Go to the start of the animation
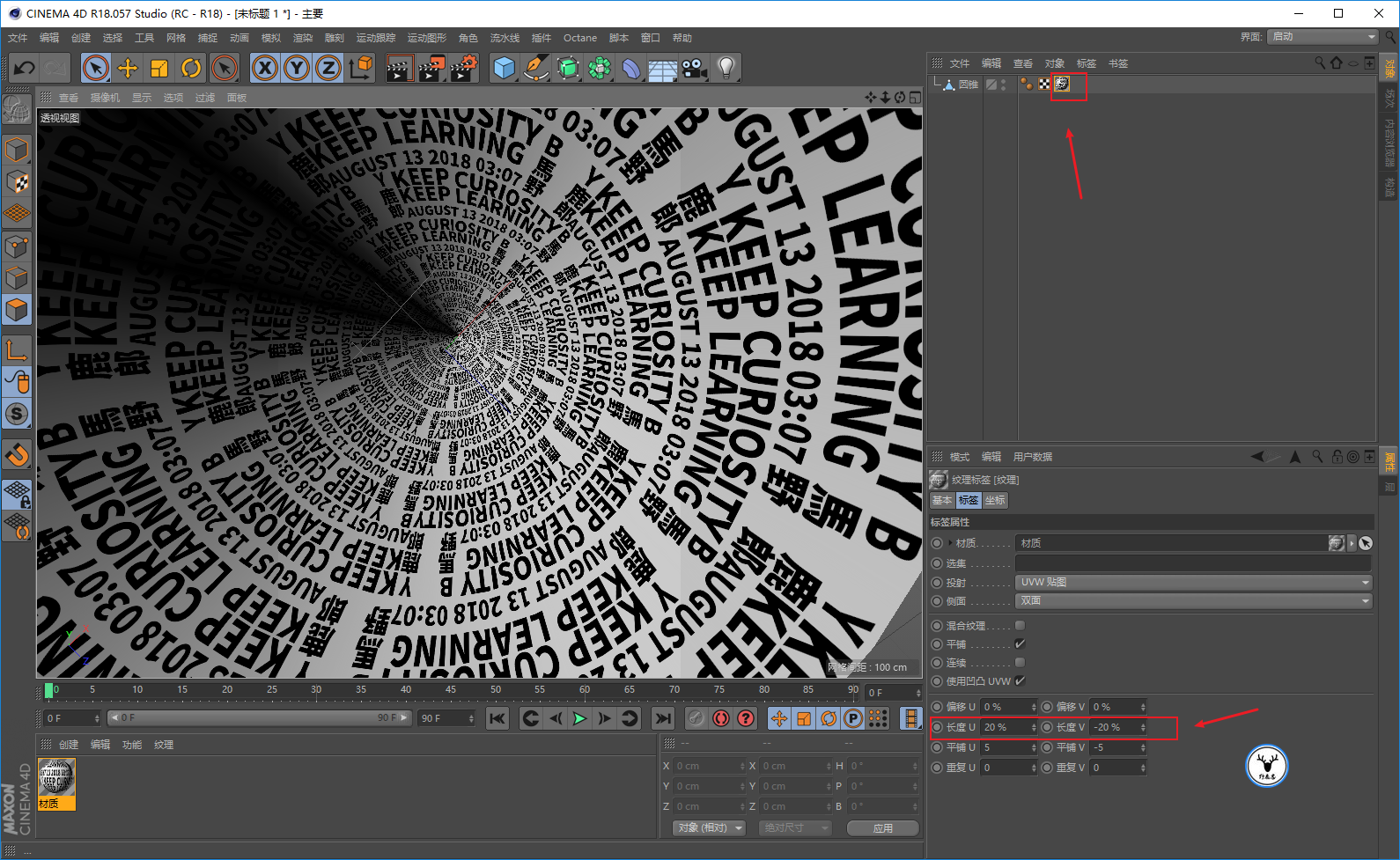Image resolution: width=1400 pixels, height=860 pixels. click(x=497, y=718)
